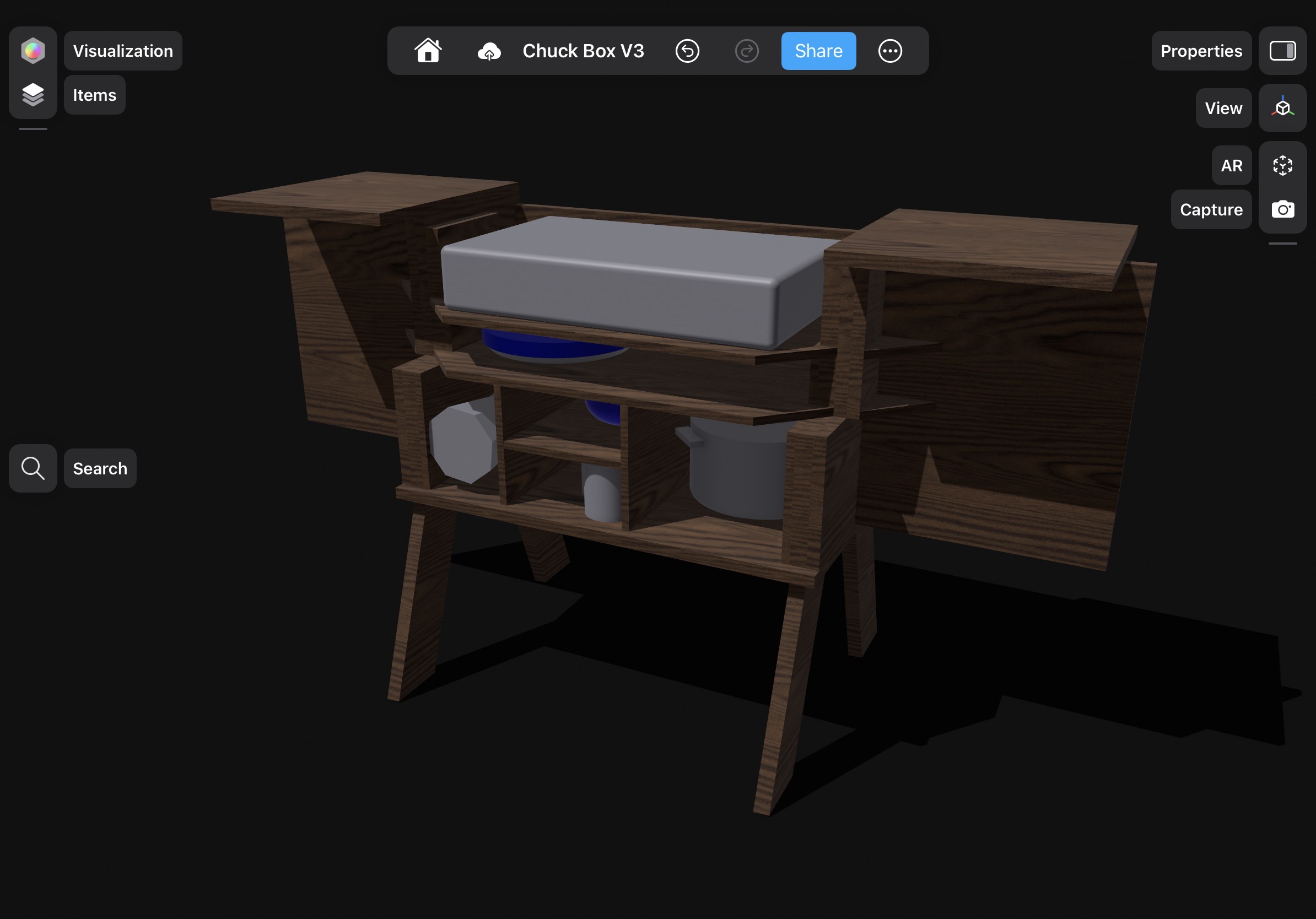This screenshot has height=919, width=1316.
Task: Click the View orientation cube icon
Action: click(1282, 108)
